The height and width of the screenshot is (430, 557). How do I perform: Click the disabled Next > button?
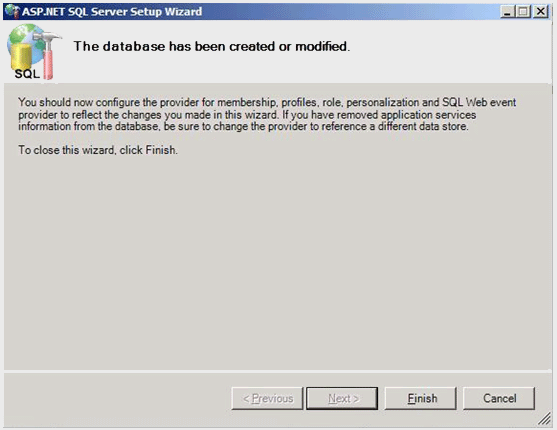coord(342,398)
